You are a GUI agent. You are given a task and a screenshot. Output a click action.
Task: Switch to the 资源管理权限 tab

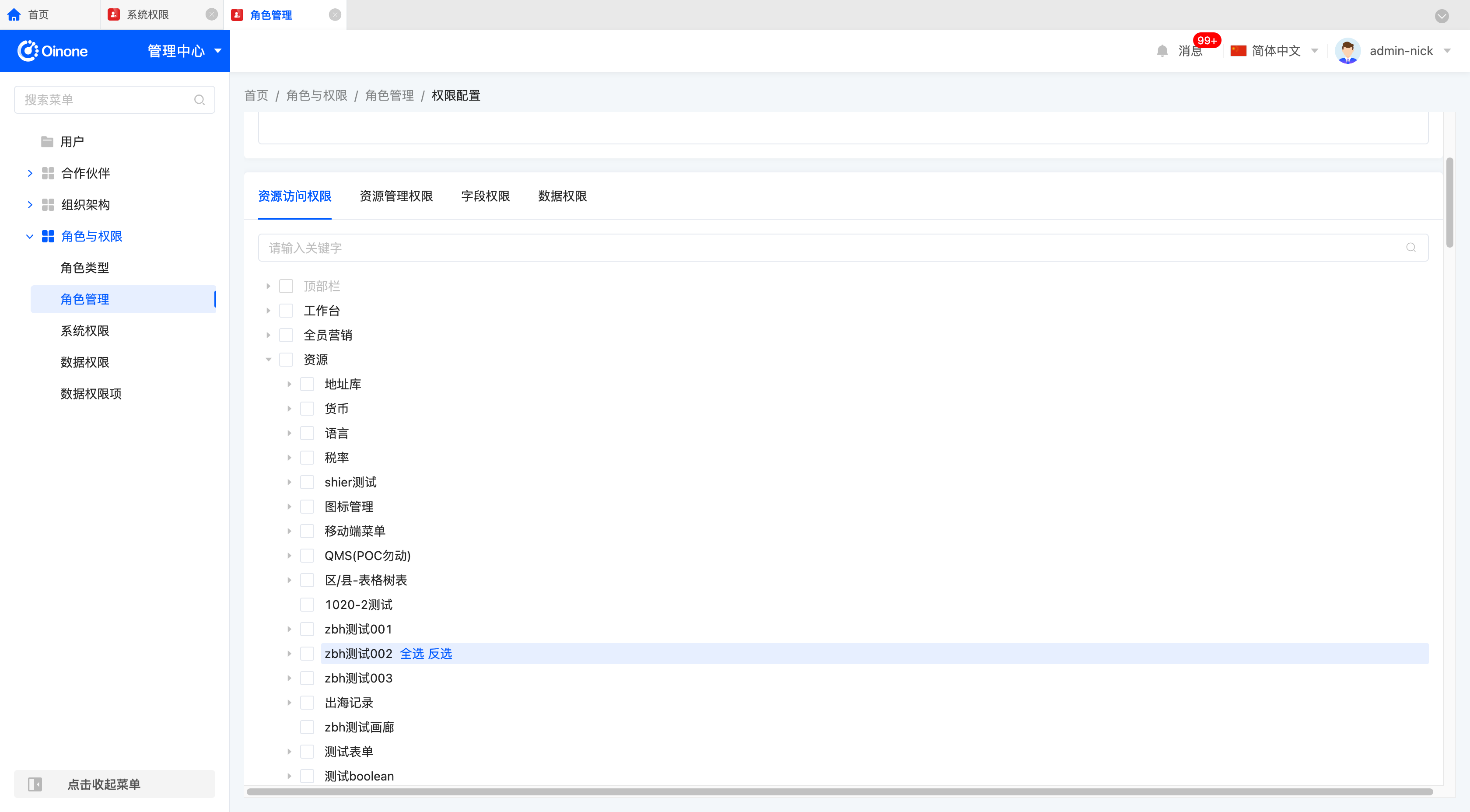pyautogui.click(x=396, y=196)
